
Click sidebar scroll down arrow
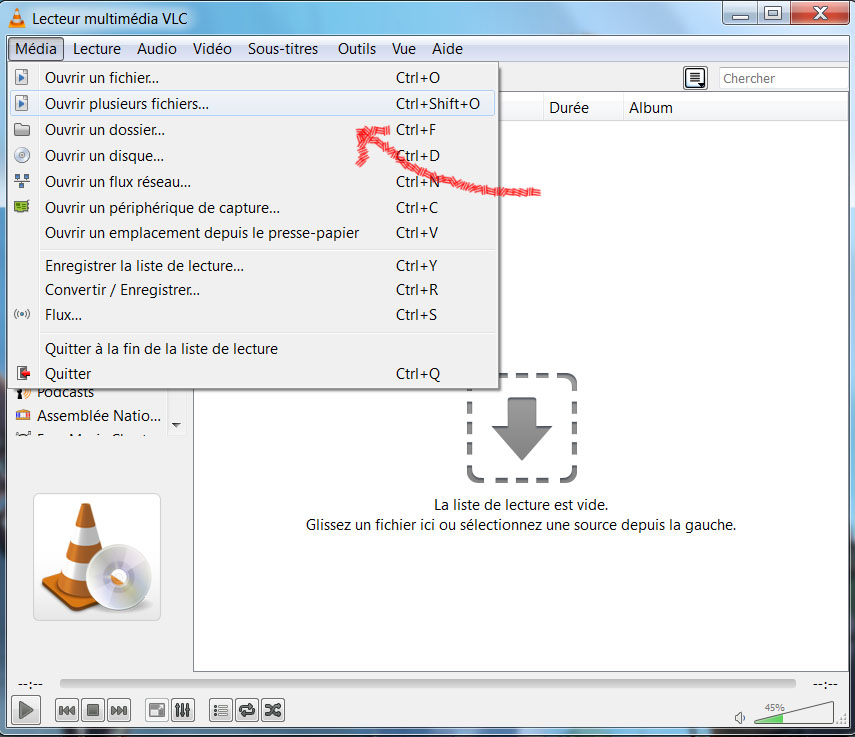click(176, 425)
